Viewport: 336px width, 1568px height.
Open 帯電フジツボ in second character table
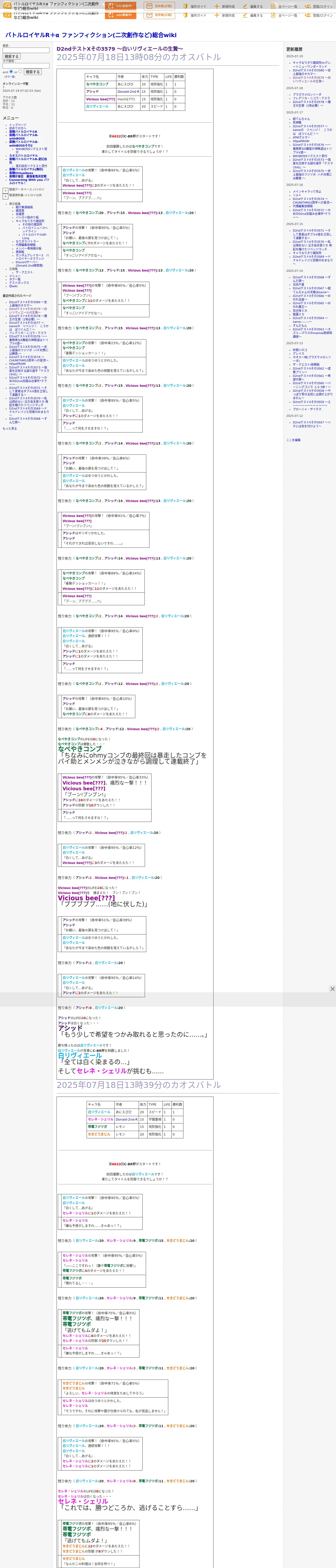(x=98, y=1127)
